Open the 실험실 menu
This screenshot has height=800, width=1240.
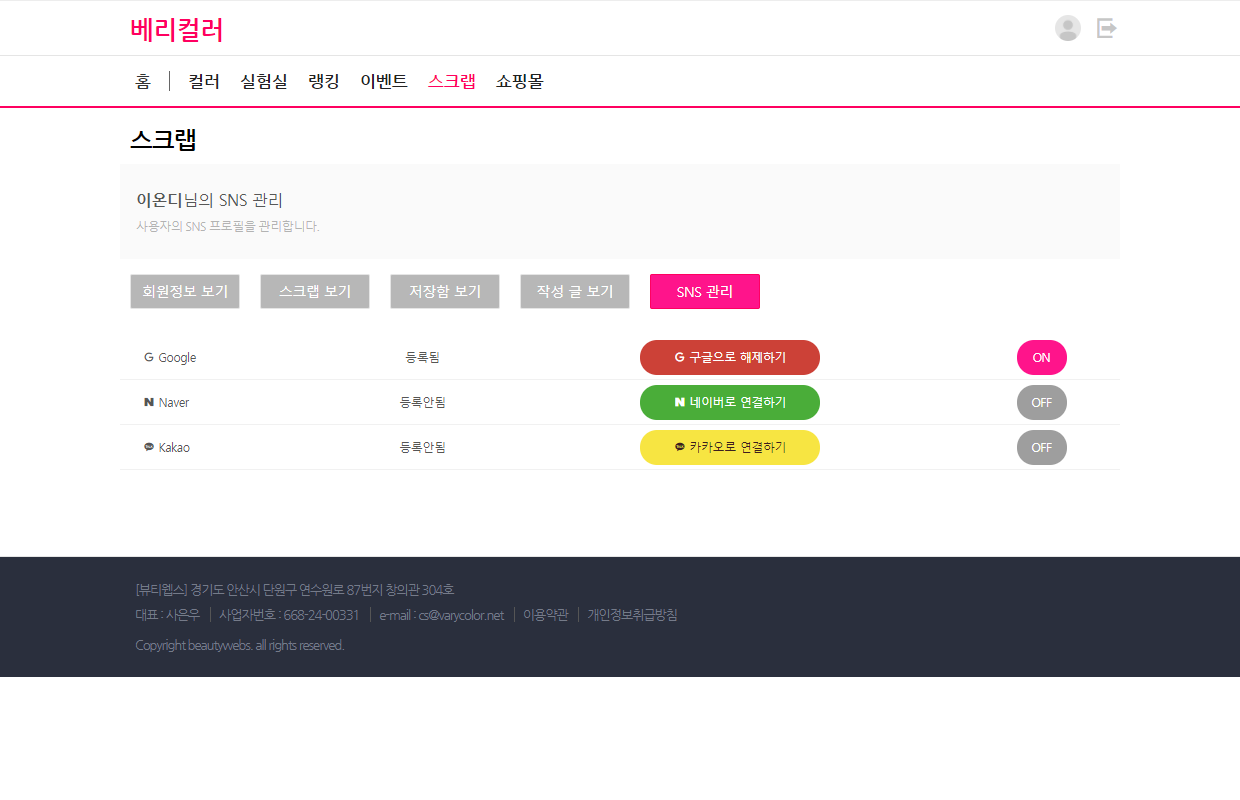point(264,82)
